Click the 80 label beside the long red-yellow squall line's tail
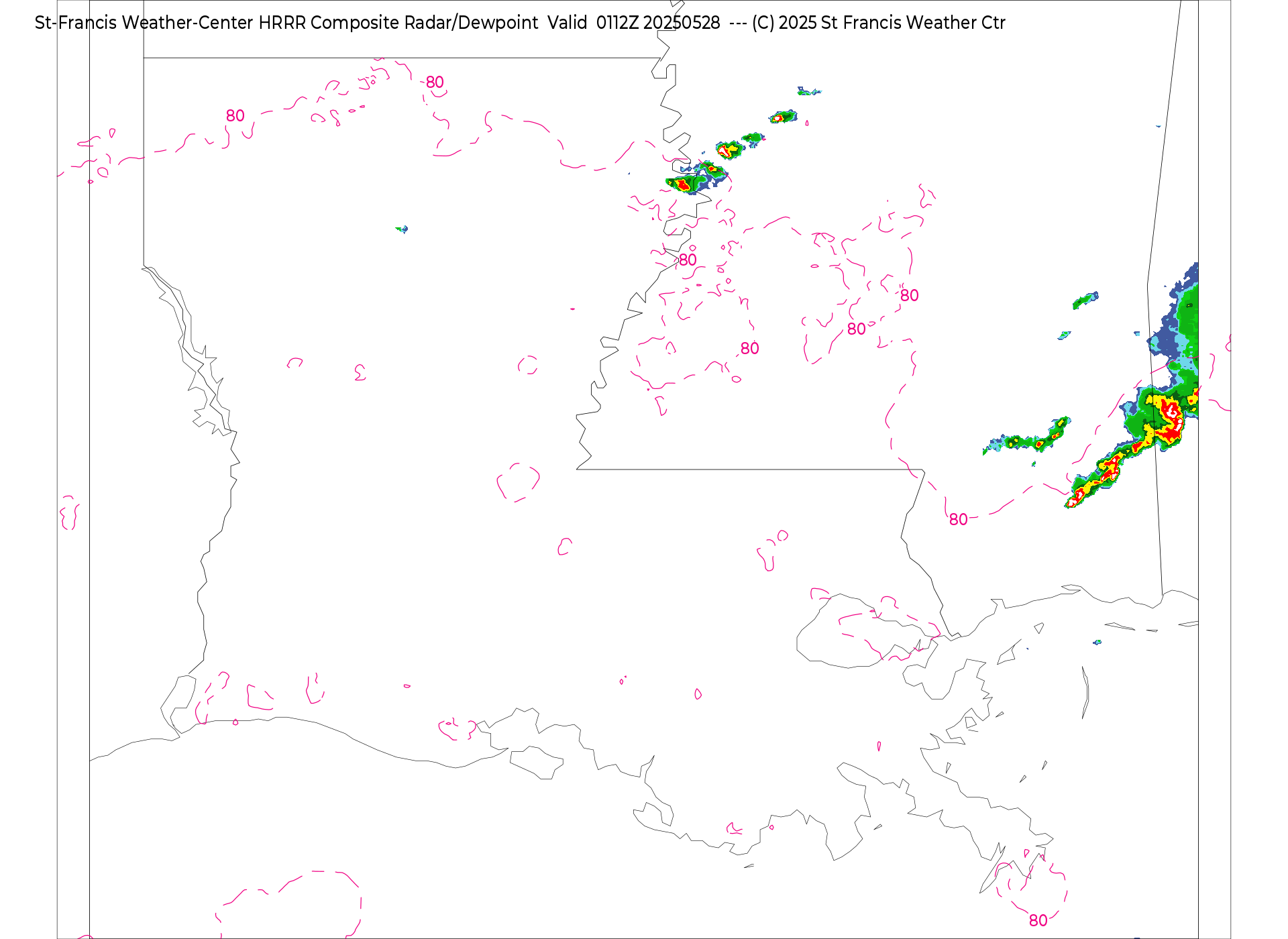1288x939 pixels. coord(959,519)
